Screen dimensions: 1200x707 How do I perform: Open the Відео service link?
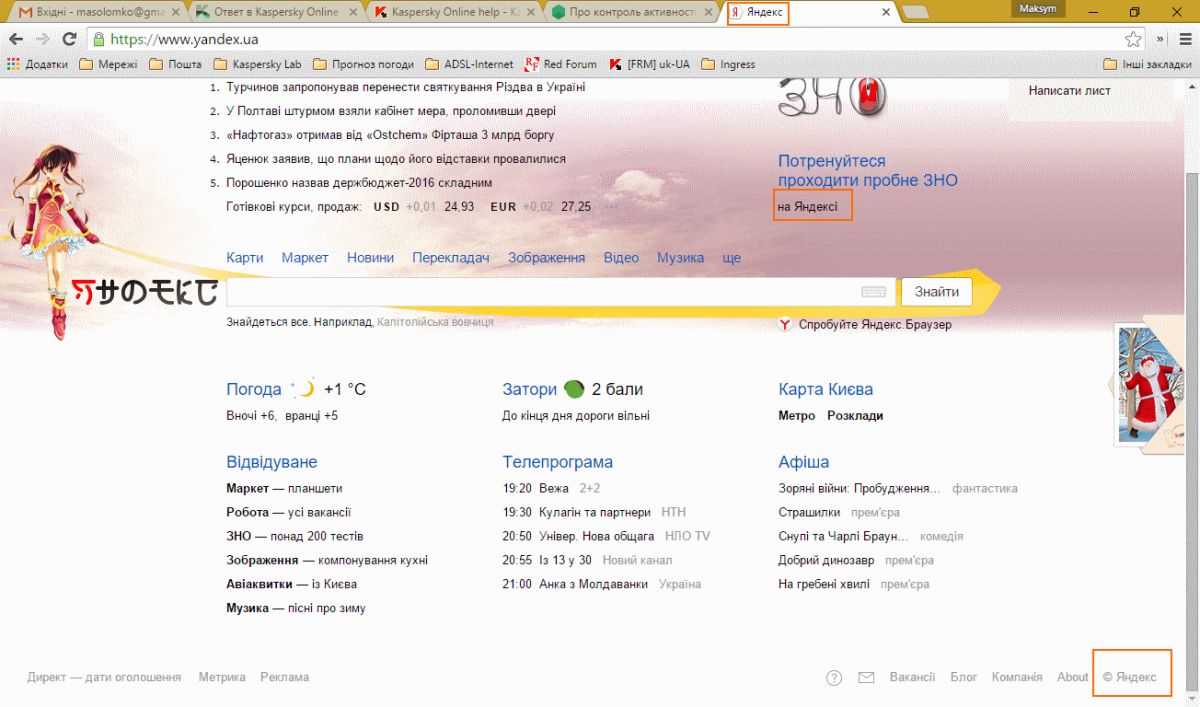(x=621, y=258)
